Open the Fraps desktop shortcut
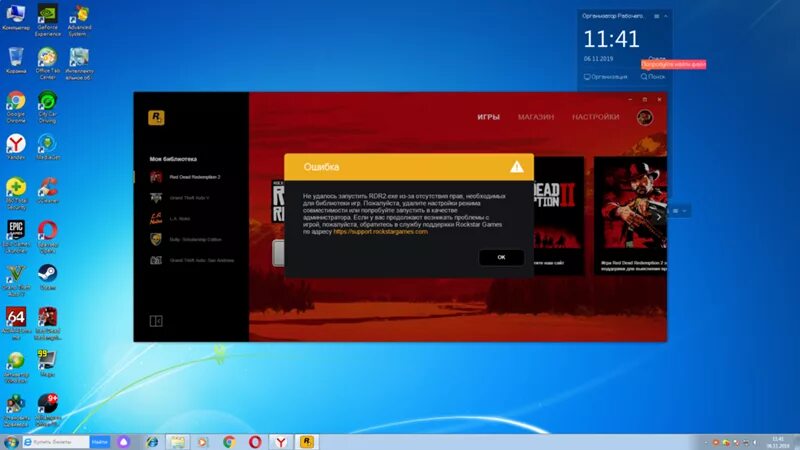 coord(47,363)
